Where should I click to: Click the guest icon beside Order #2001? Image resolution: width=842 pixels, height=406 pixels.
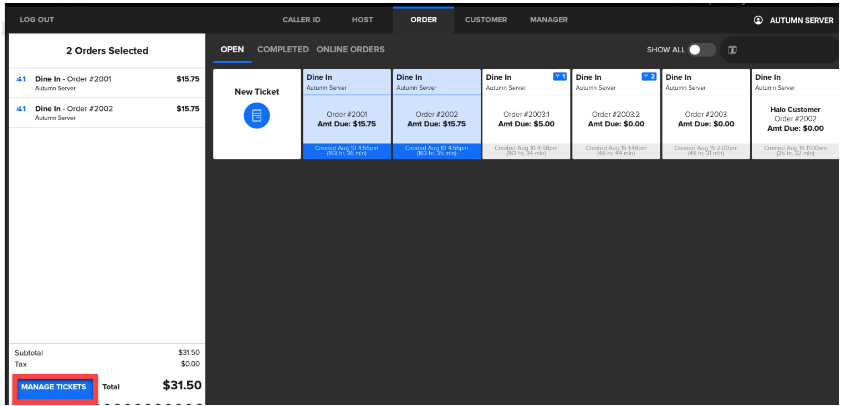click(22, 79)
